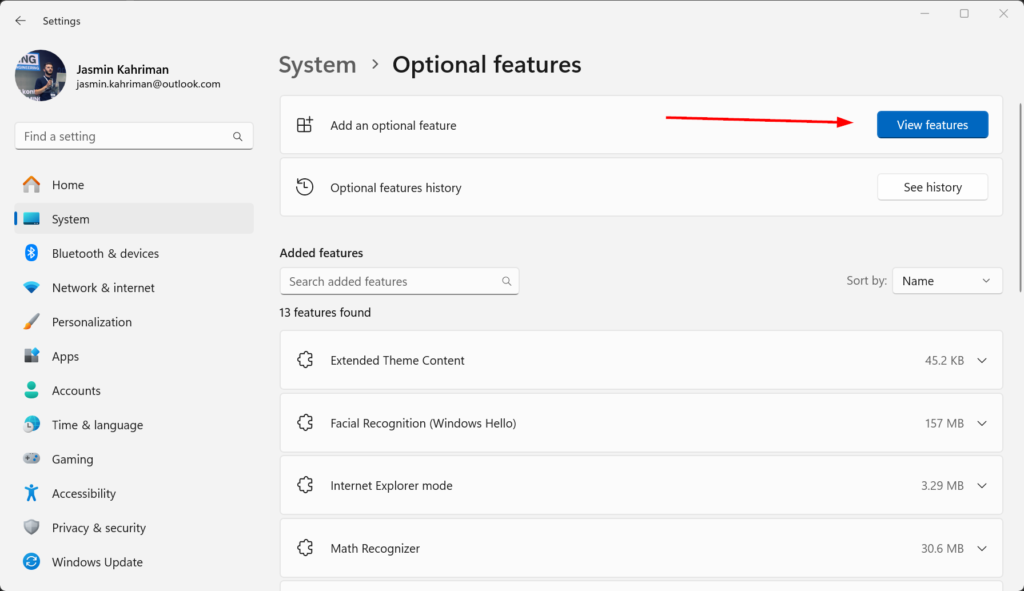Click the View features button
Screen dimensions: 1024x591
click(x=932, y=124)
